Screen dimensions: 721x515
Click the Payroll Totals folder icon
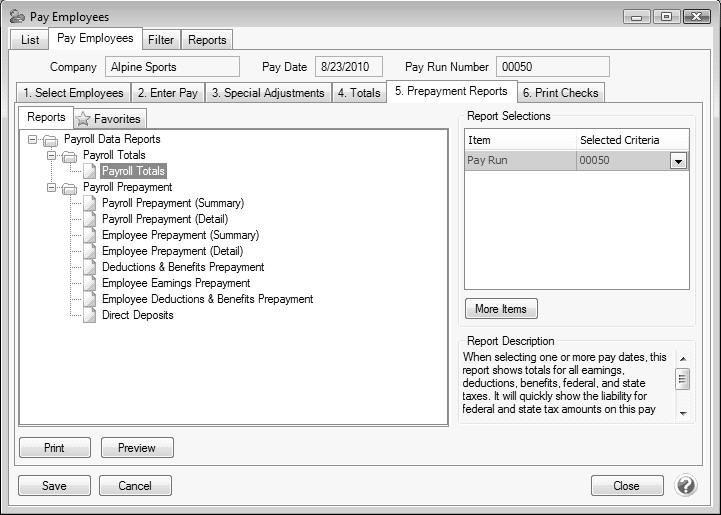pos(70,156)
